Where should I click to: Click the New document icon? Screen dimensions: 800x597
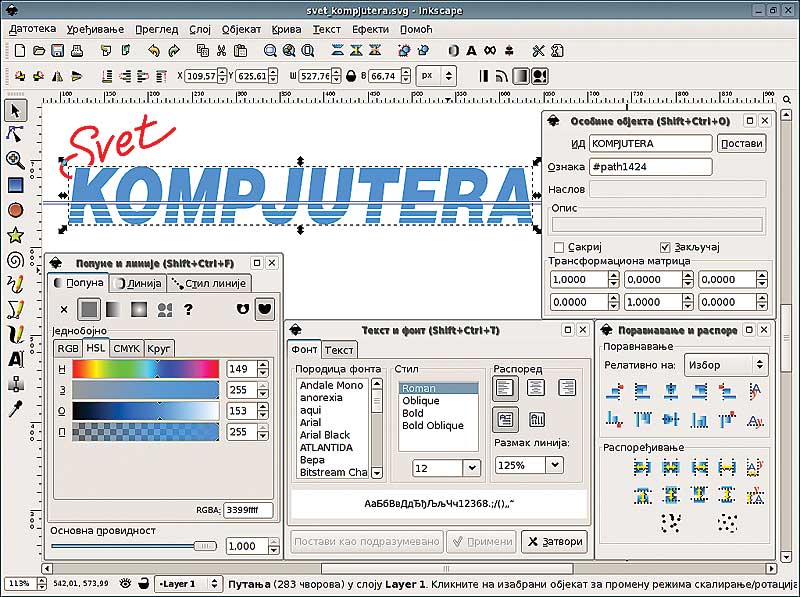pyautogui.click(x=20, y=50)
